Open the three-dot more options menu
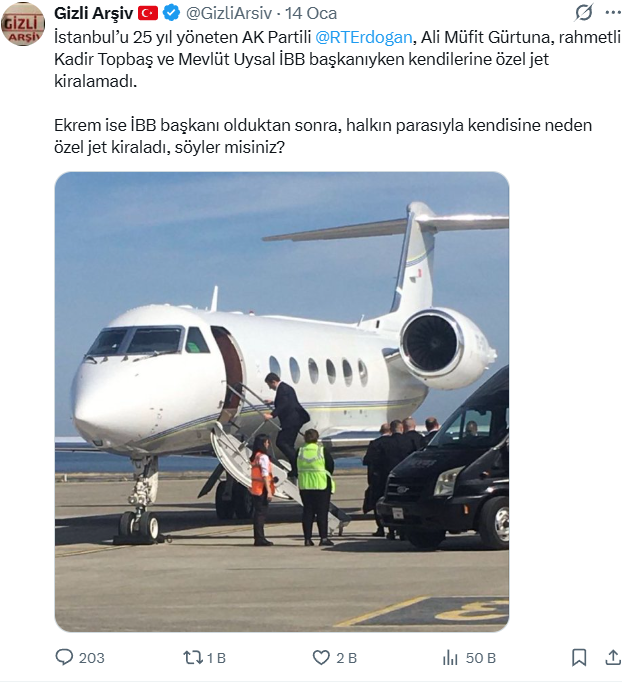Viewport: 622px width, 683px height. [613, 13]
